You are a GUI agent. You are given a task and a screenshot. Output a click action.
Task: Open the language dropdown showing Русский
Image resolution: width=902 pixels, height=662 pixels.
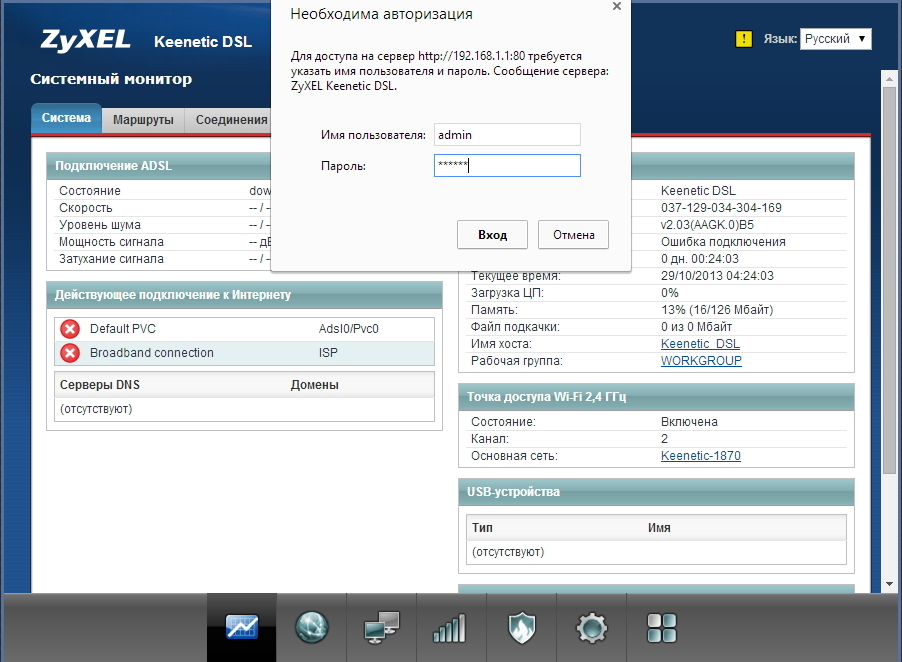click(835, 39)
